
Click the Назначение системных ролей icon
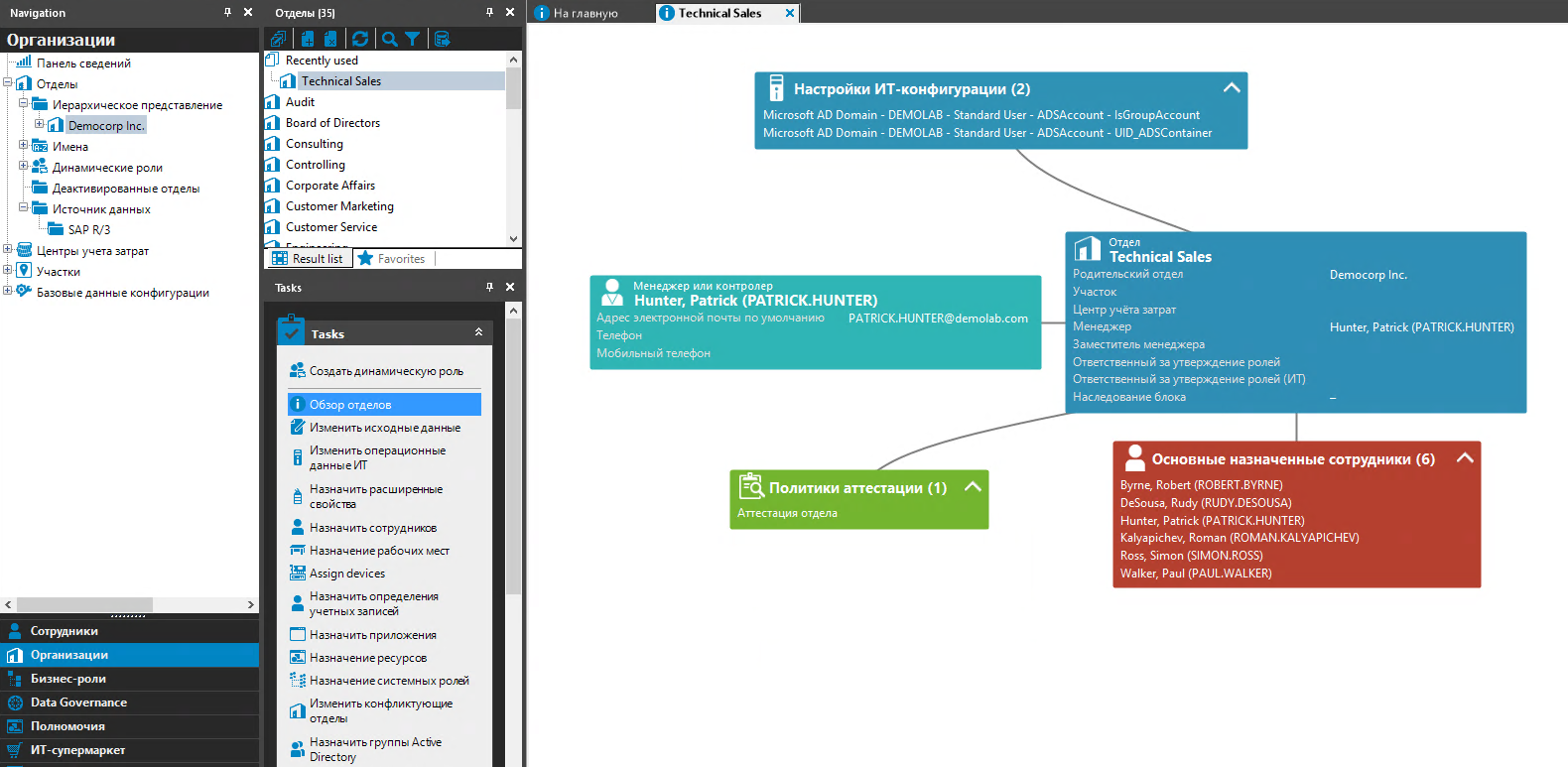pyautogui.click(x=297, y=680)
